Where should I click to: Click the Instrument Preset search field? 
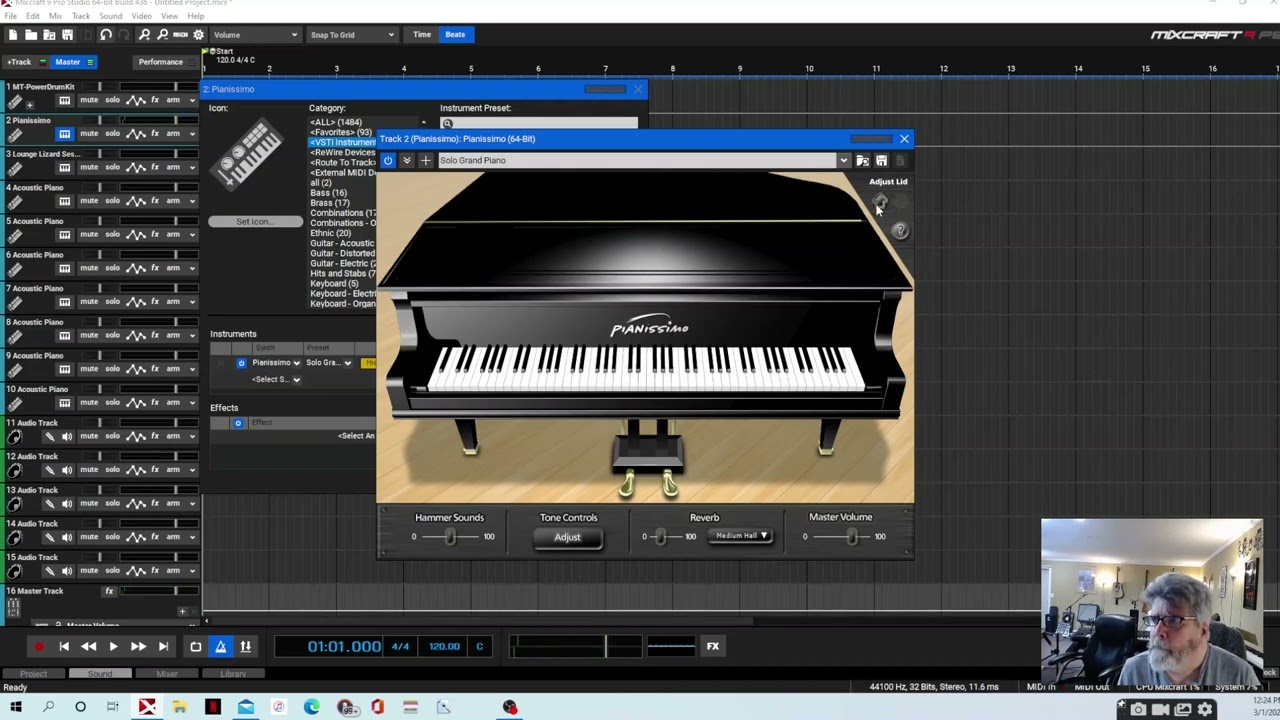pos(538,123)
